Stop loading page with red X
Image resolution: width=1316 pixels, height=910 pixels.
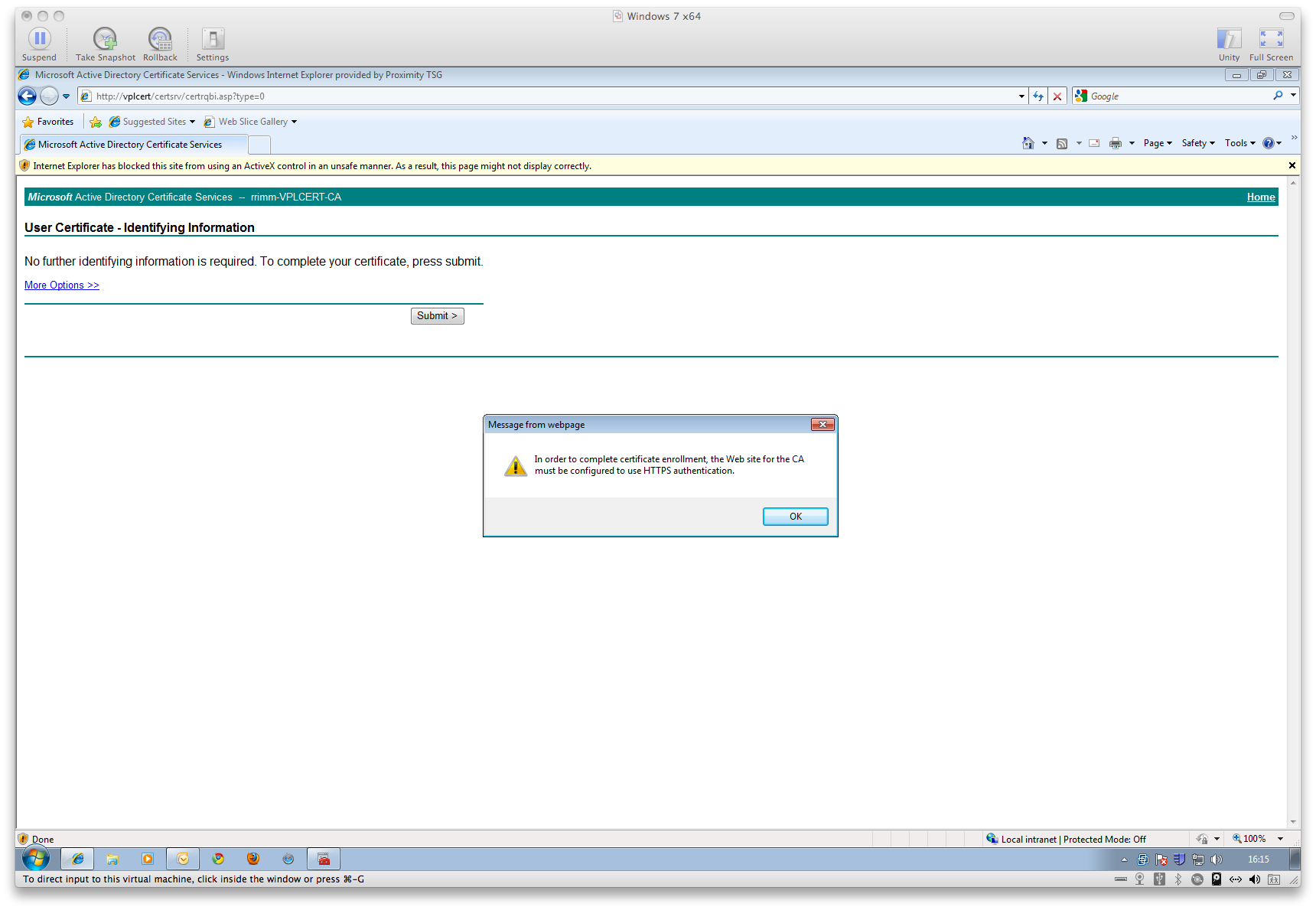click(1057, 96)
